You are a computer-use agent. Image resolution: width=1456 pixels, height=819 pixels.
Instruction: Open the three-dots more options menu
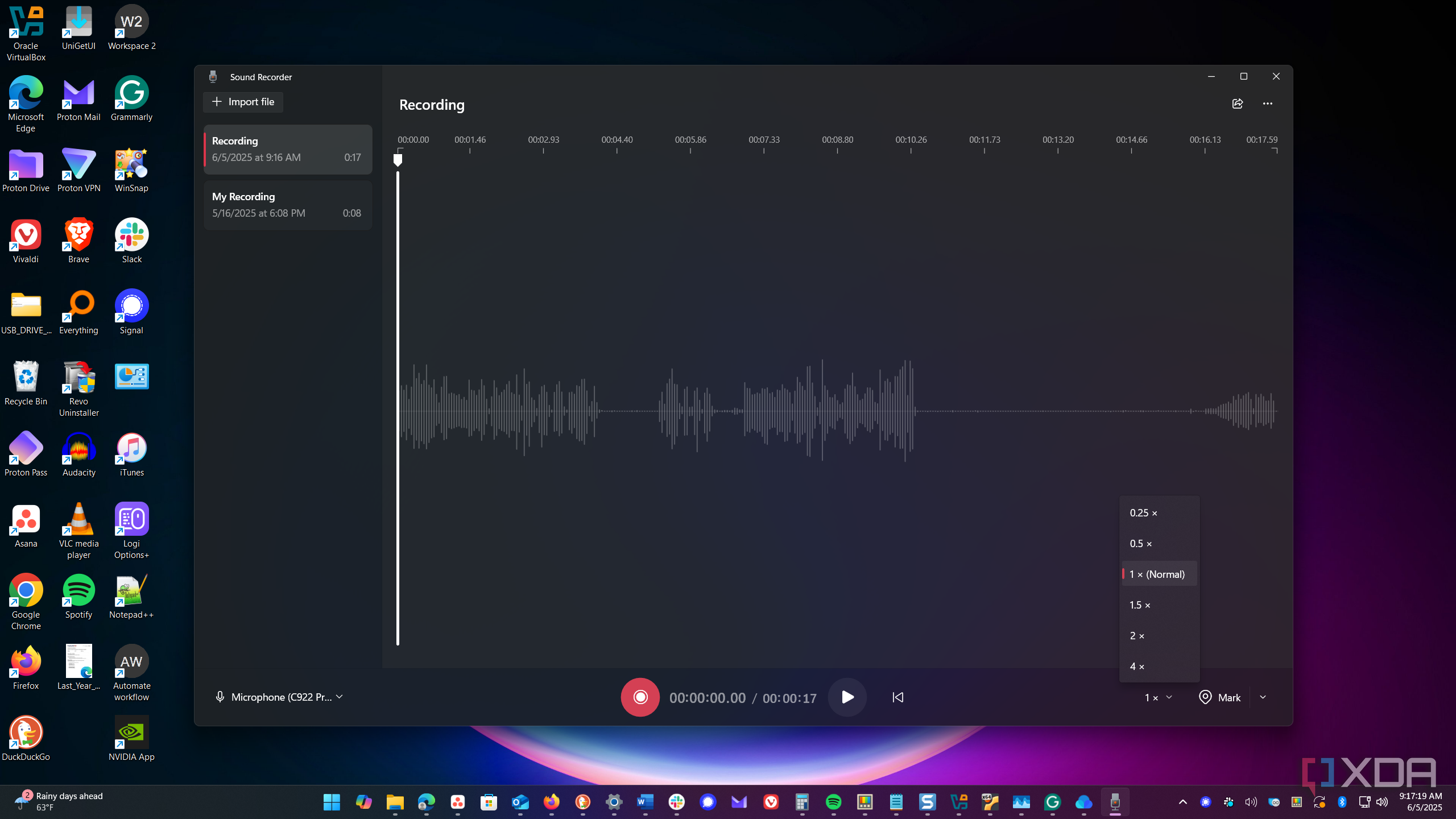point(1267,104)
